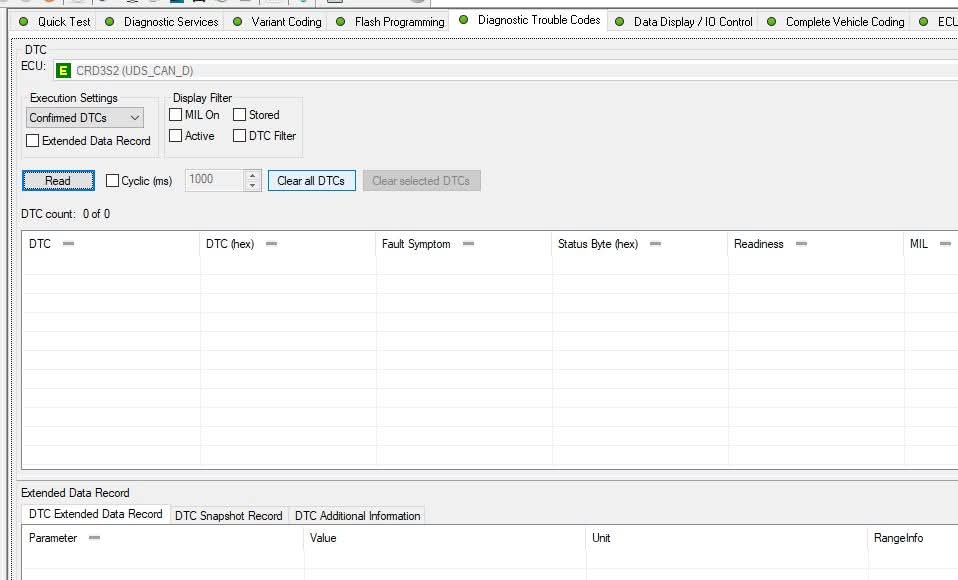This screenshot has height=580, width=958.
Task: Open the Confirmed DTCs dropdown
Action: [x=85, y=118]
